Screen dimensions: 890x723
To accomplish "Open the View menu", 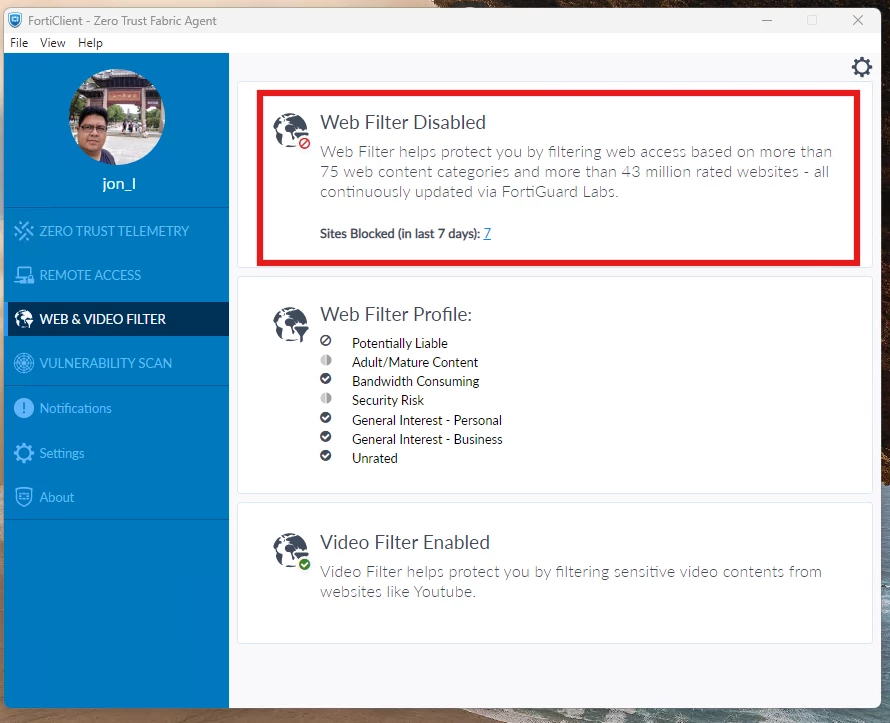I will 52,43.
